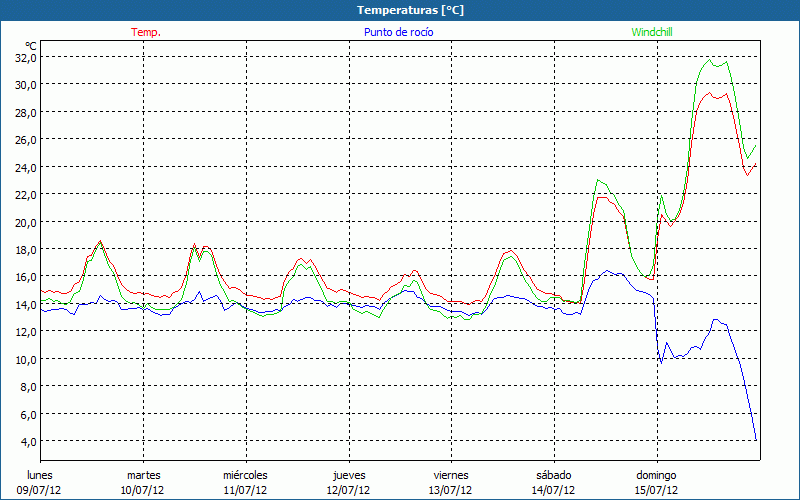The image size is (800, 500).
Task: Click the 09/07/12 date label
Action: (x=40, y=490)
